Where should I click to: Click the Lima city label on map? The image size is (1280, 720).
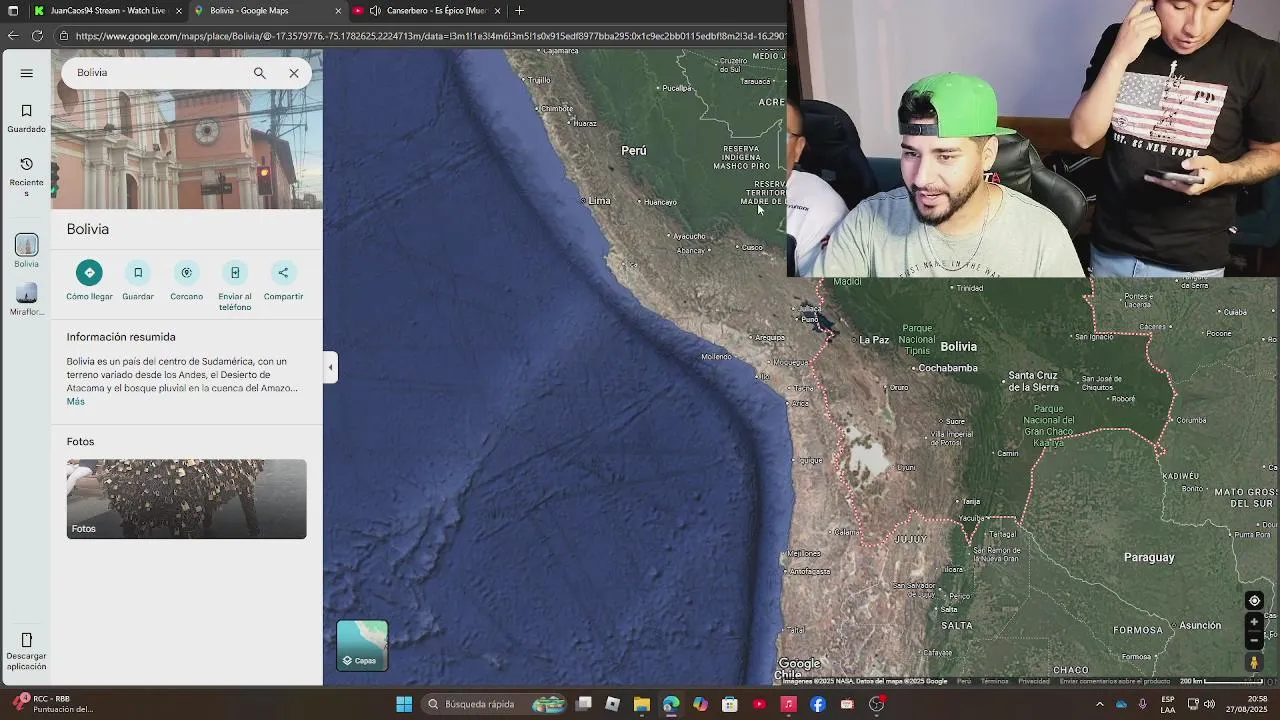pos(599,201)
